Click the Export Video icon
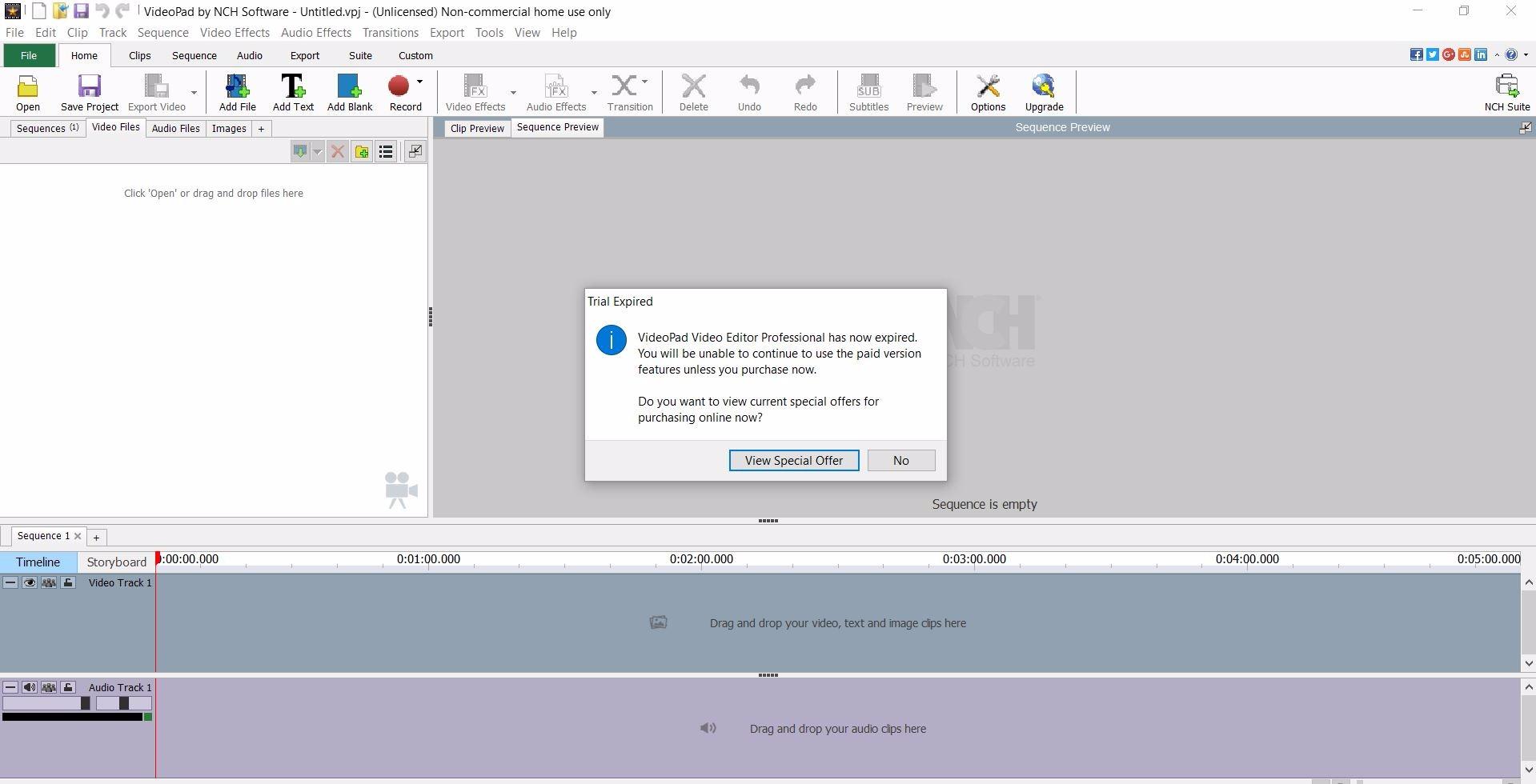Image resolution: width=1536 pixels, height=784 pixels. coord(156,86)
